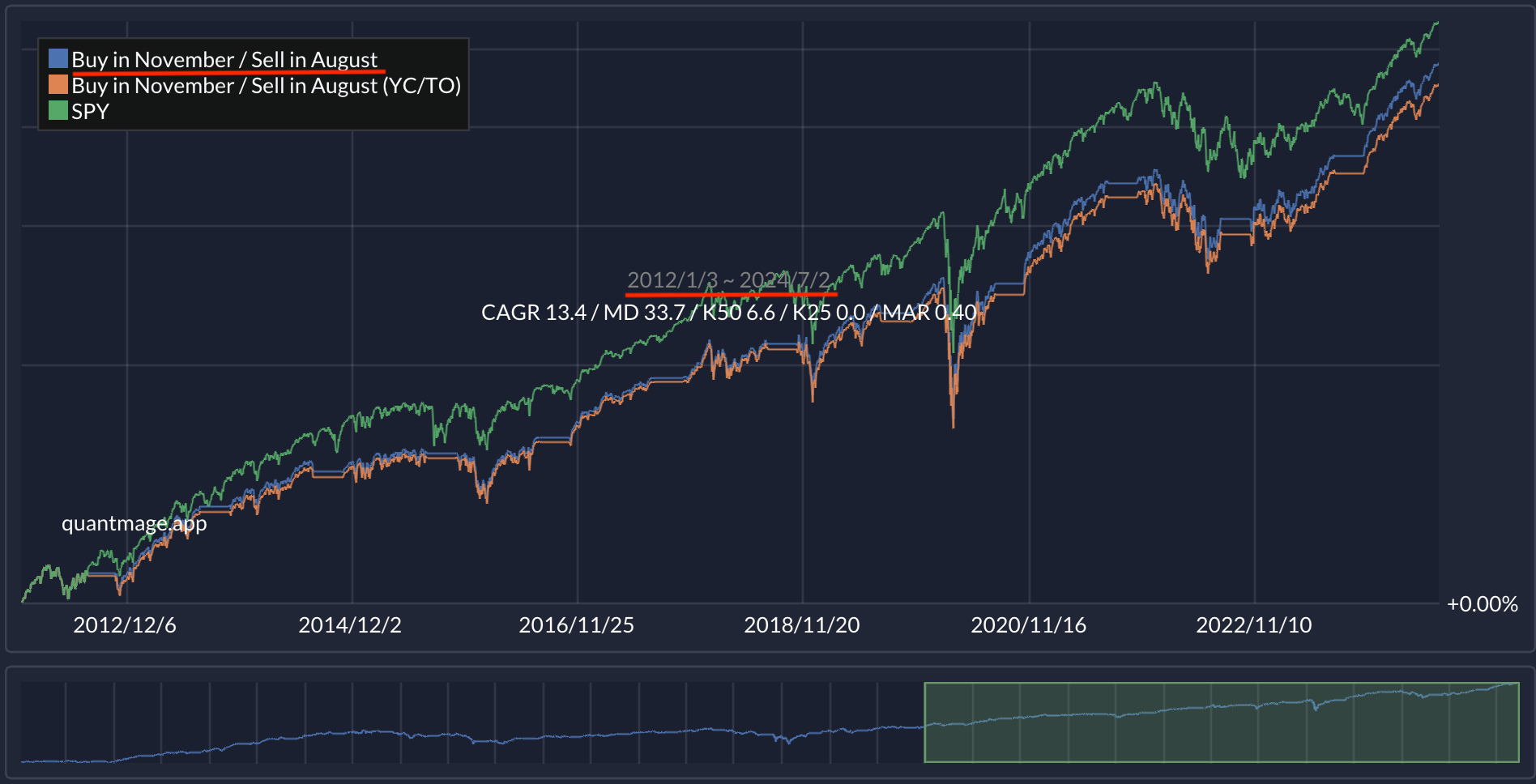The width and height of the screenshot is (1536, 784).
Task: Click the blue swatch for Buy in November / Sell in August
Action: (x=58, y=58)
